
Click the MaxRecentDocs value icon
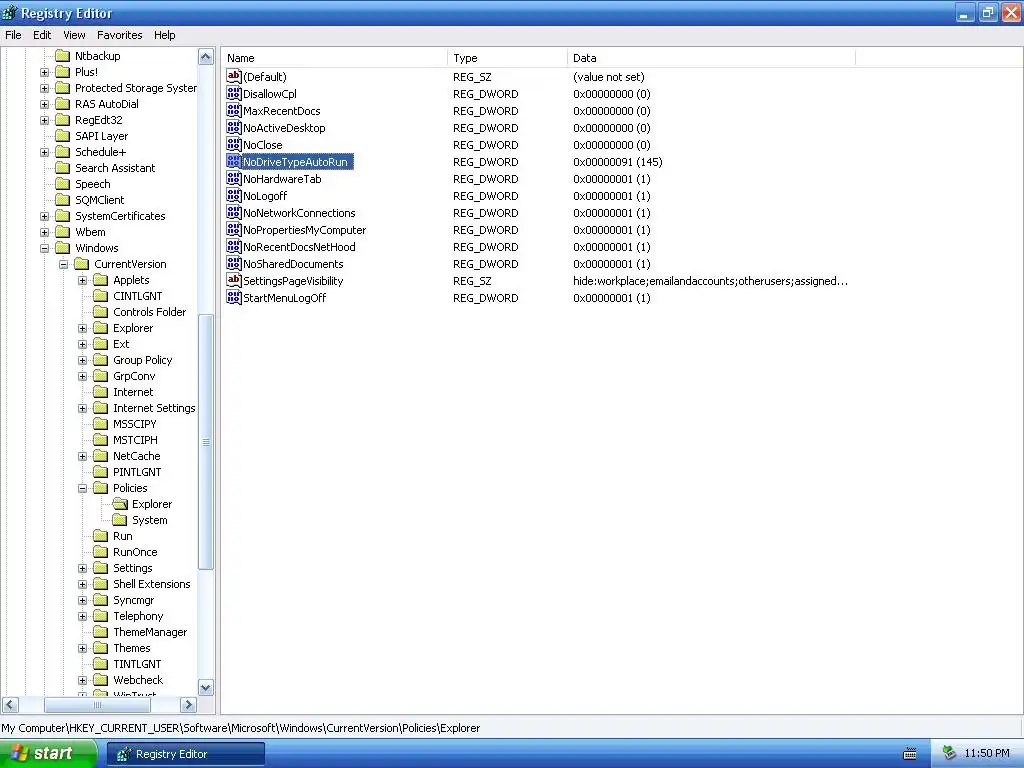coord(234,110)
